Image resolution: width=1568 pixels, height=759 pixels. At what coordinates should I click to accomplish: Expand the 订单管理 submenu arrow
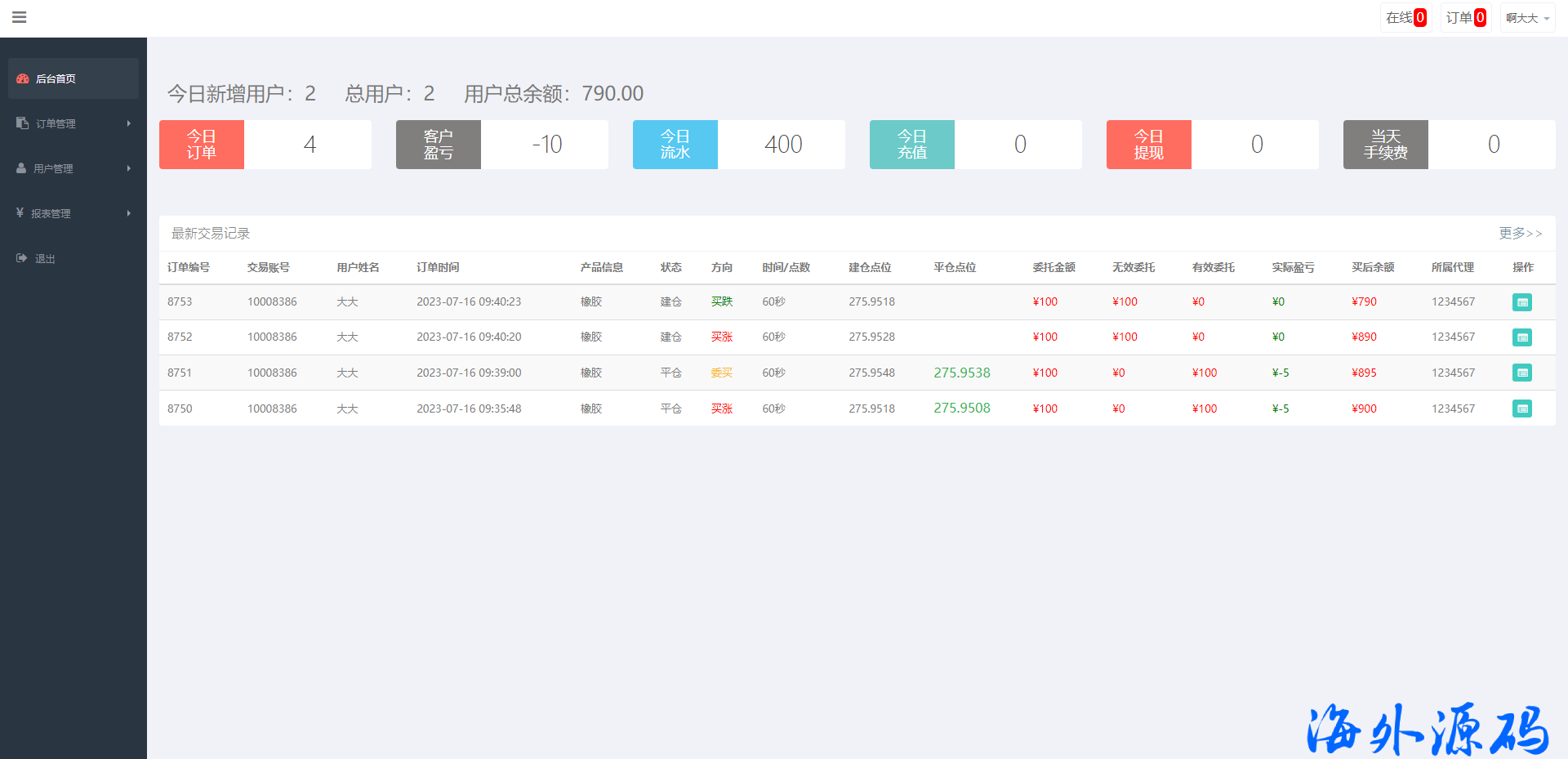coord(128,123)
